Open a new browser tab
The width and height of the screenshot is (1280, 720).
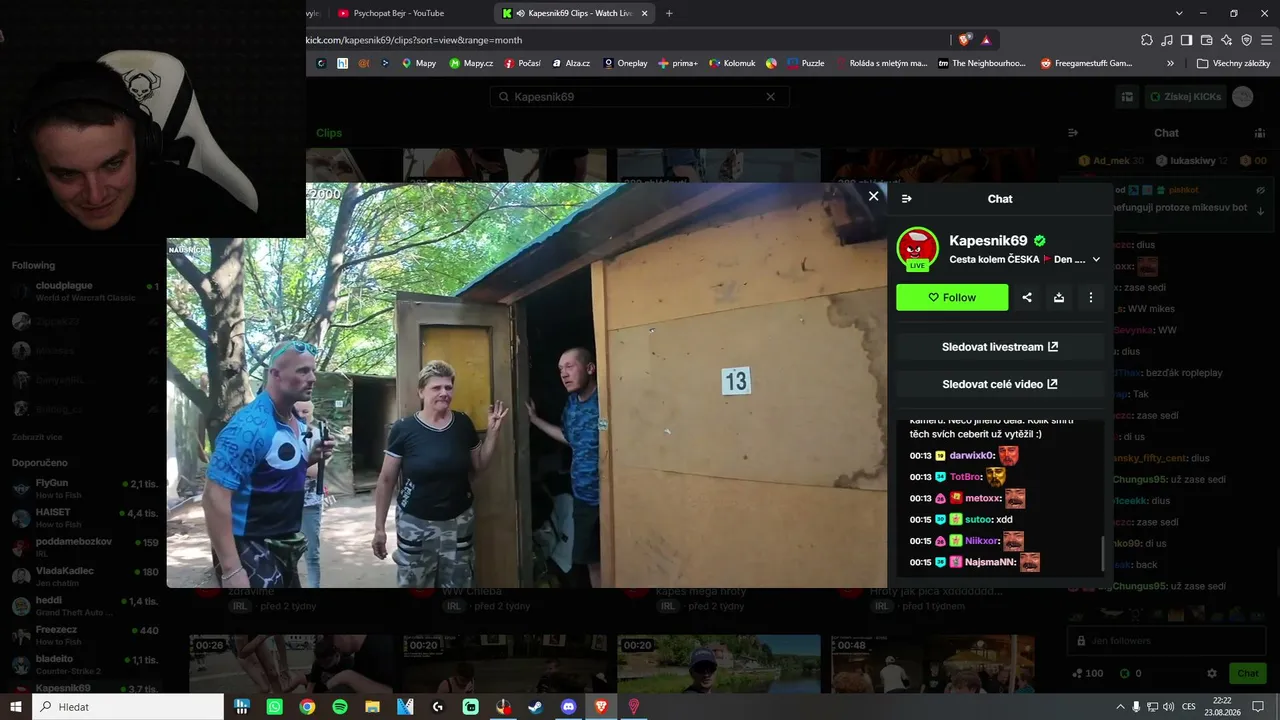[x=669, y=13]
